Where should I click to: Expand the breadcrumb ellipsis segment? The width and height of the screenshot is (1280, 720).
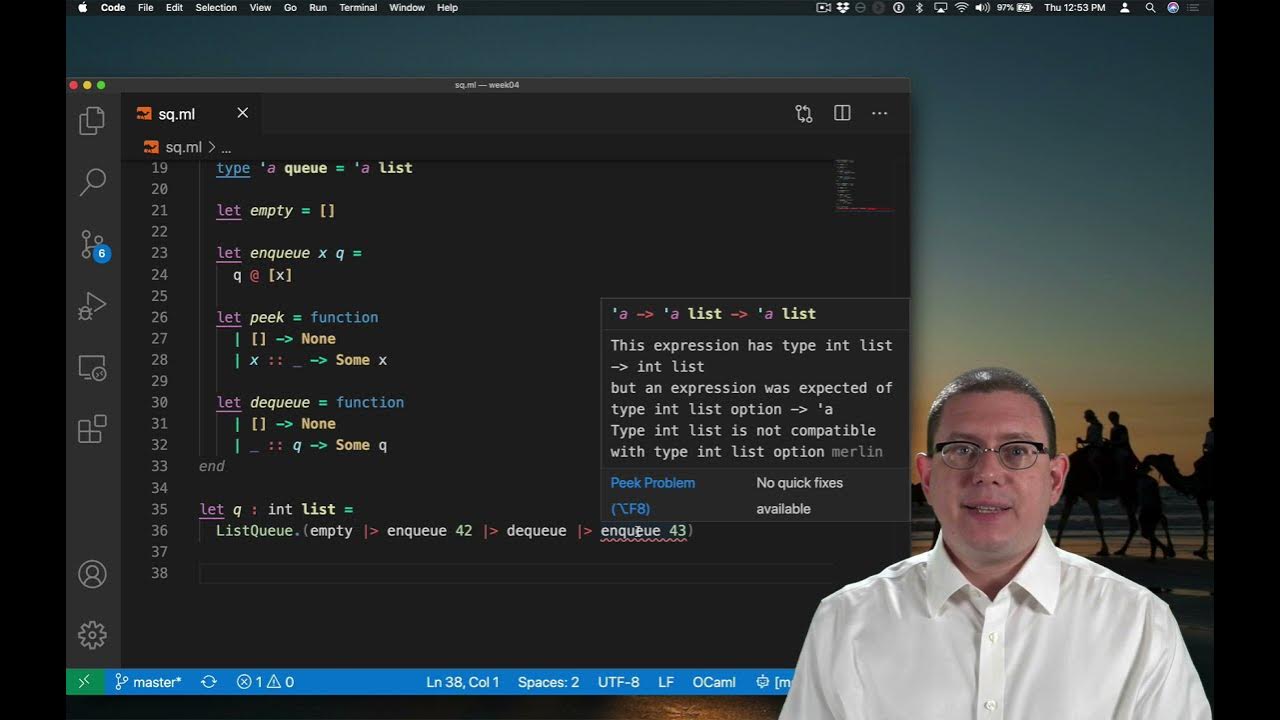click(226, 147)
